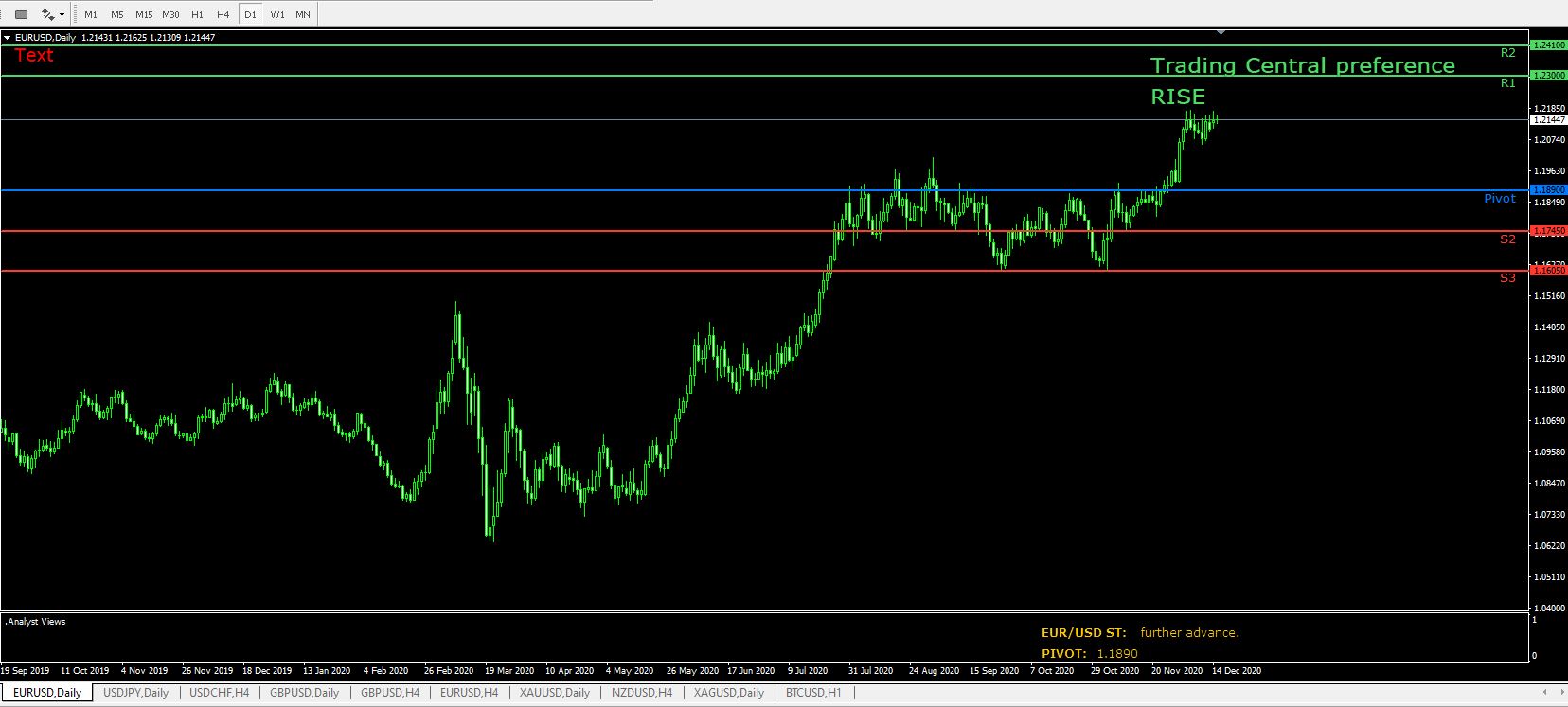Open the EURUSD,H4 chart tab
Image resolution: width=1568 pixels, height=707 pixels.
[x=469, y=692]
